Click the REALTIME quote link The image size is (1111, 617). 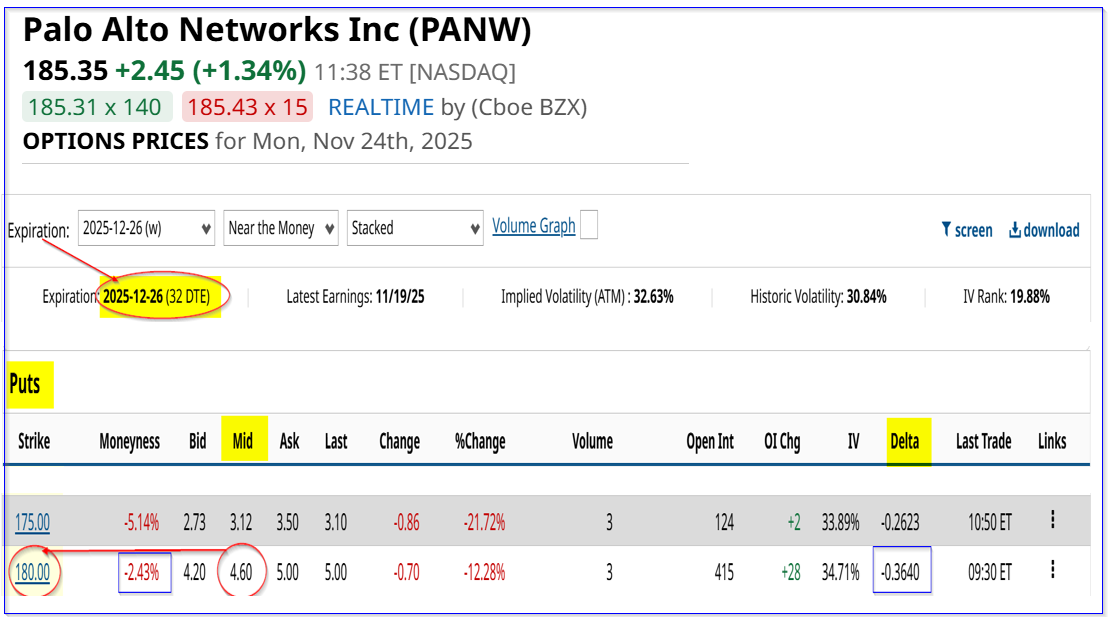click(x=381, y=107)
